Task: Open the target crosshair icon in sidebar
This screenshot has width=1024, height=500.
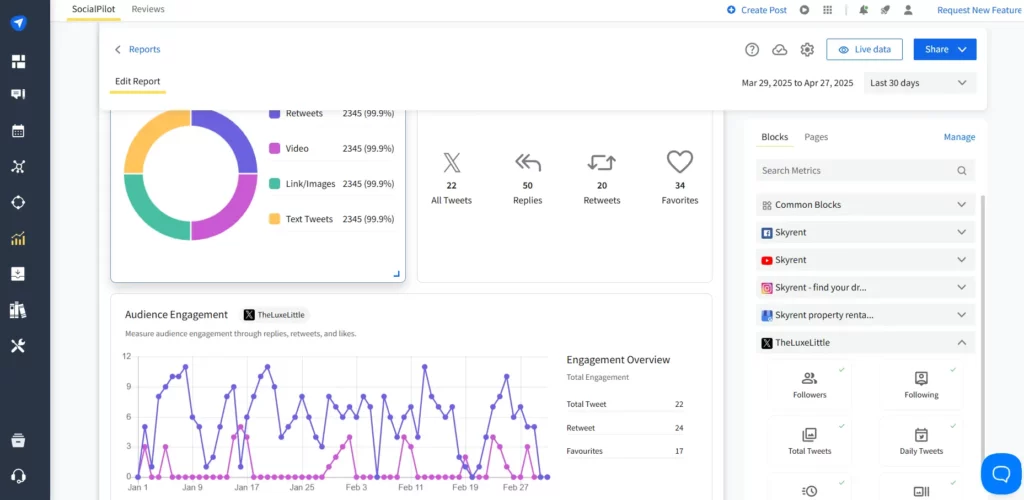Action: pos(18,202)
